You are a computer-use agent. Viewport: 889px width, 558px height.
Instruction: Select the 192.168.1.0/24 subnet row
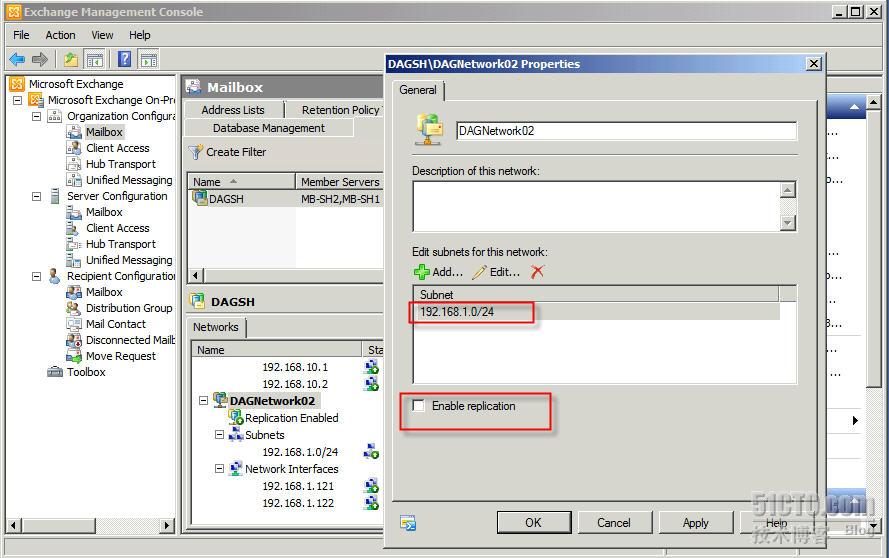[596, 311]
